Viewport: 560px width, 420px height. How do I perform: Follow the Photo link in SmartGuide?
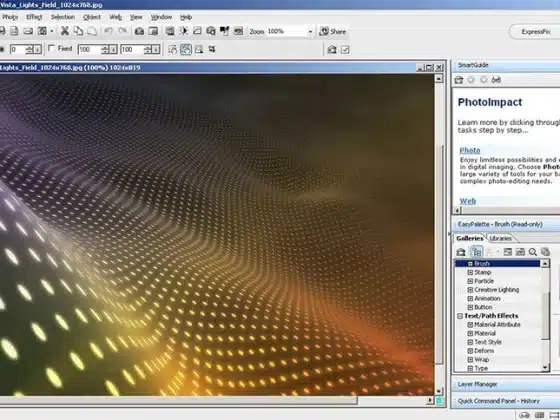pos(470,150)
